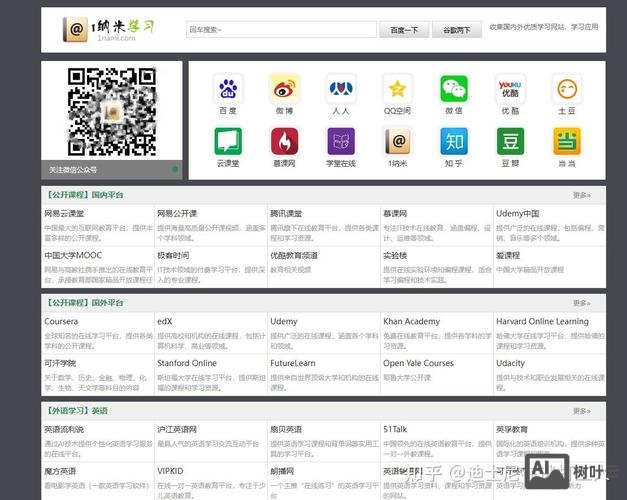Viewport: 627px width, 500px height.
Task: Open 更多 for 国内平台 section
Action: [x=581, y=195]
